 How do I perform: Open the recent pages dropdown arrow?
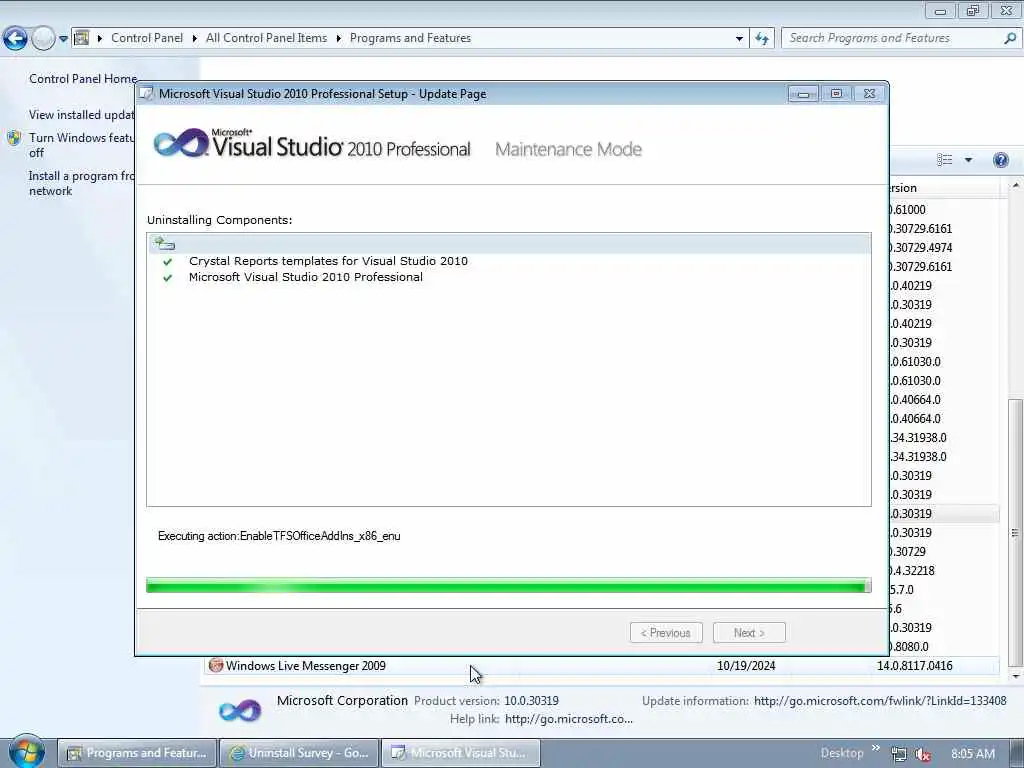click(63, 39)
